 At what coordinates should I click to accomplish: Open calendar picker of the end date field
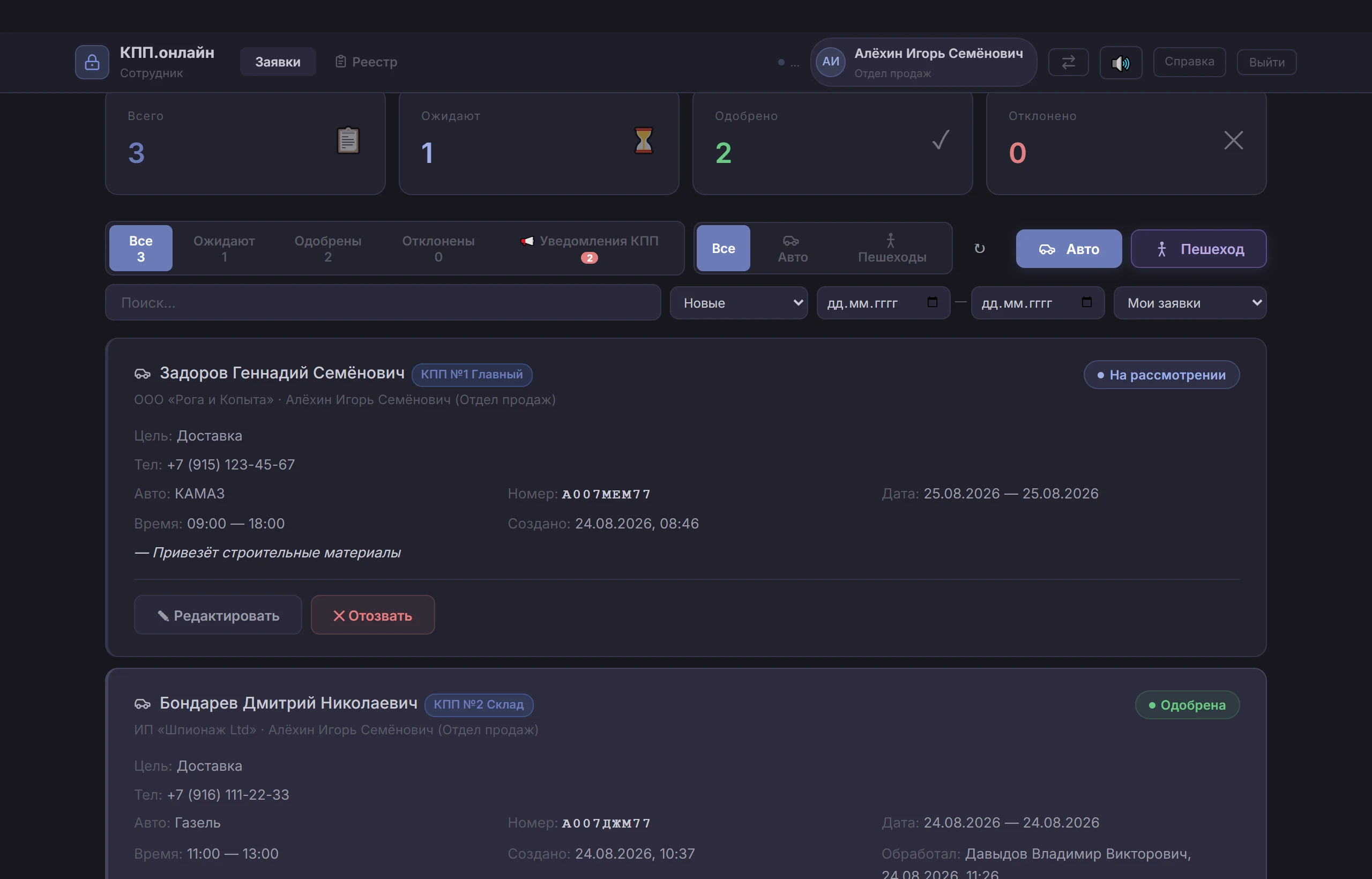(x=1086, y=302)
